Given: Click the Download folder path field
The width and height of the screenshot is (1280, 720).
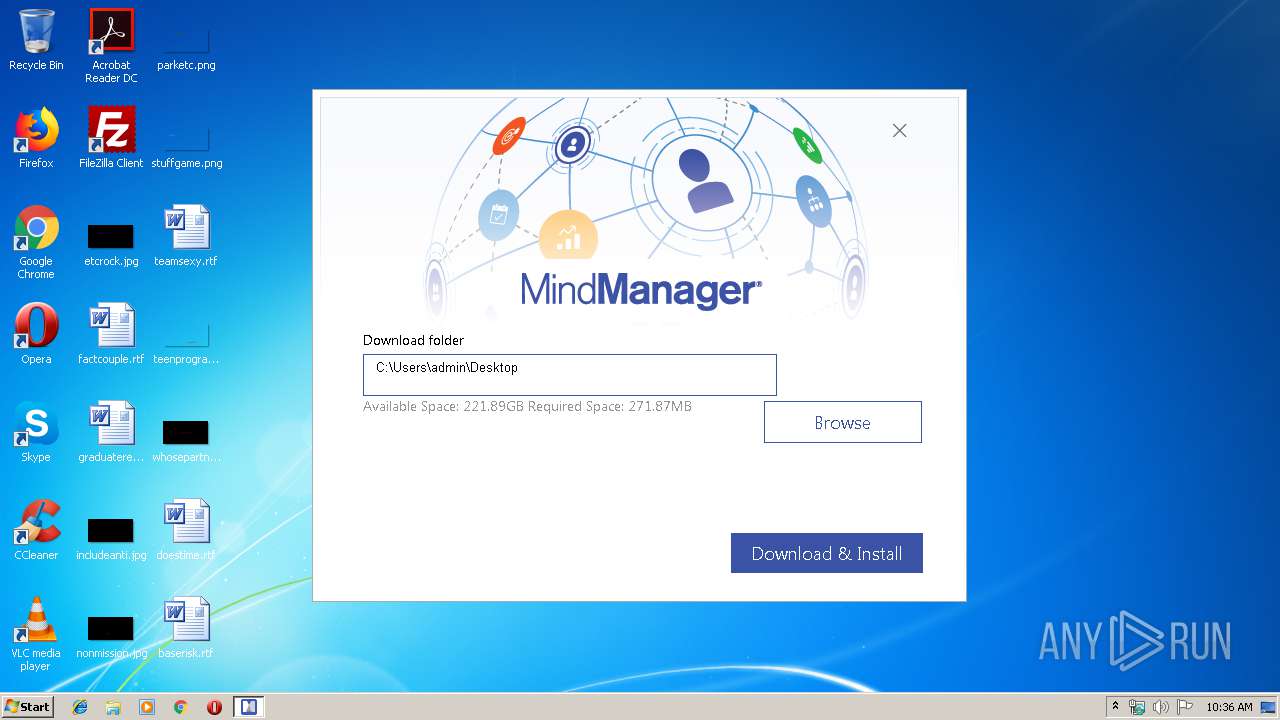Looking at the screenshot, I should pyautogui.click(x=570, y=375).
